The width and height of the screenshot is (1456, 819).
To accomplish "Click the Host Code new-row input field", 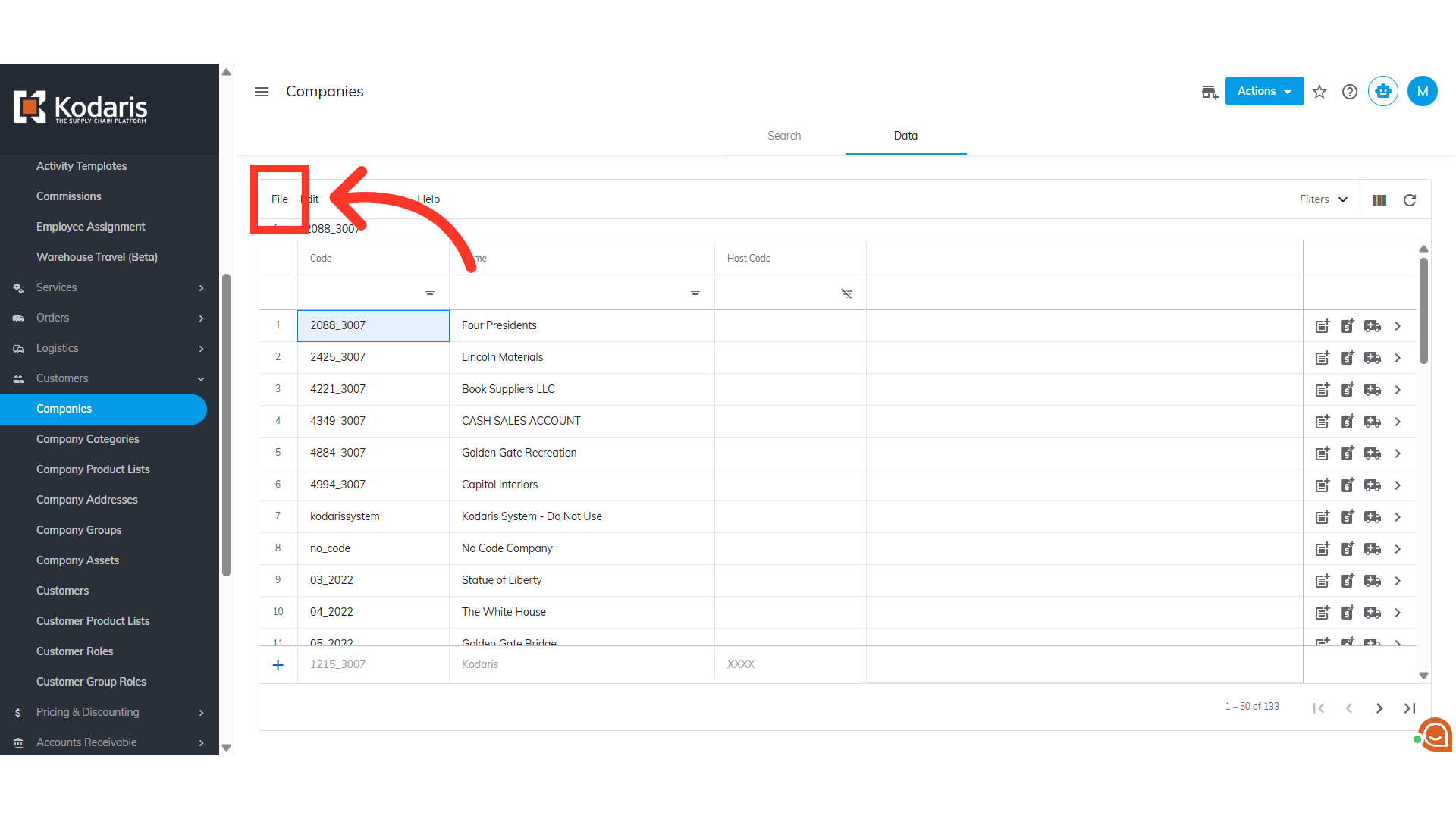I will pos(789,664).
